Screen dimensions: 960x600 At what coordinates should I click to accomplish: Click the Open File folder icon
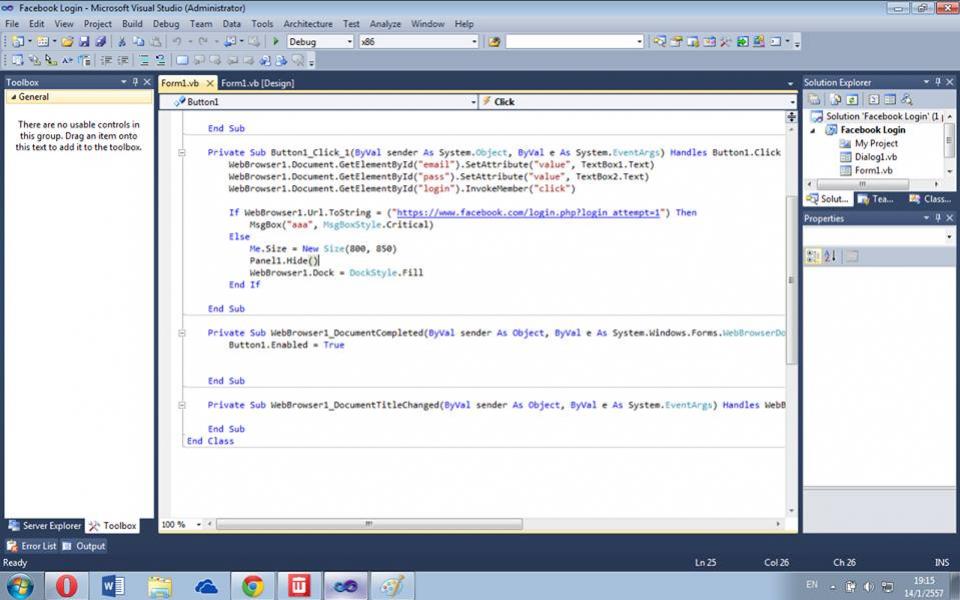pyautogui.click(x=67, y=42)
